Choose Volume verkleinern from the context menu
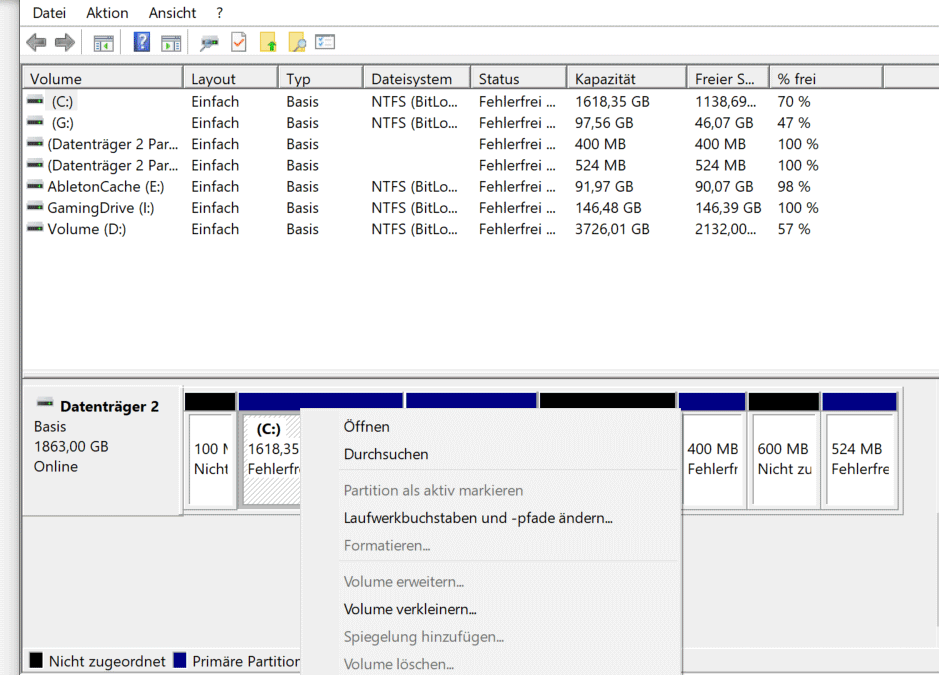The width and height of the screenshot is (939, 675). (x=410, y=609)
